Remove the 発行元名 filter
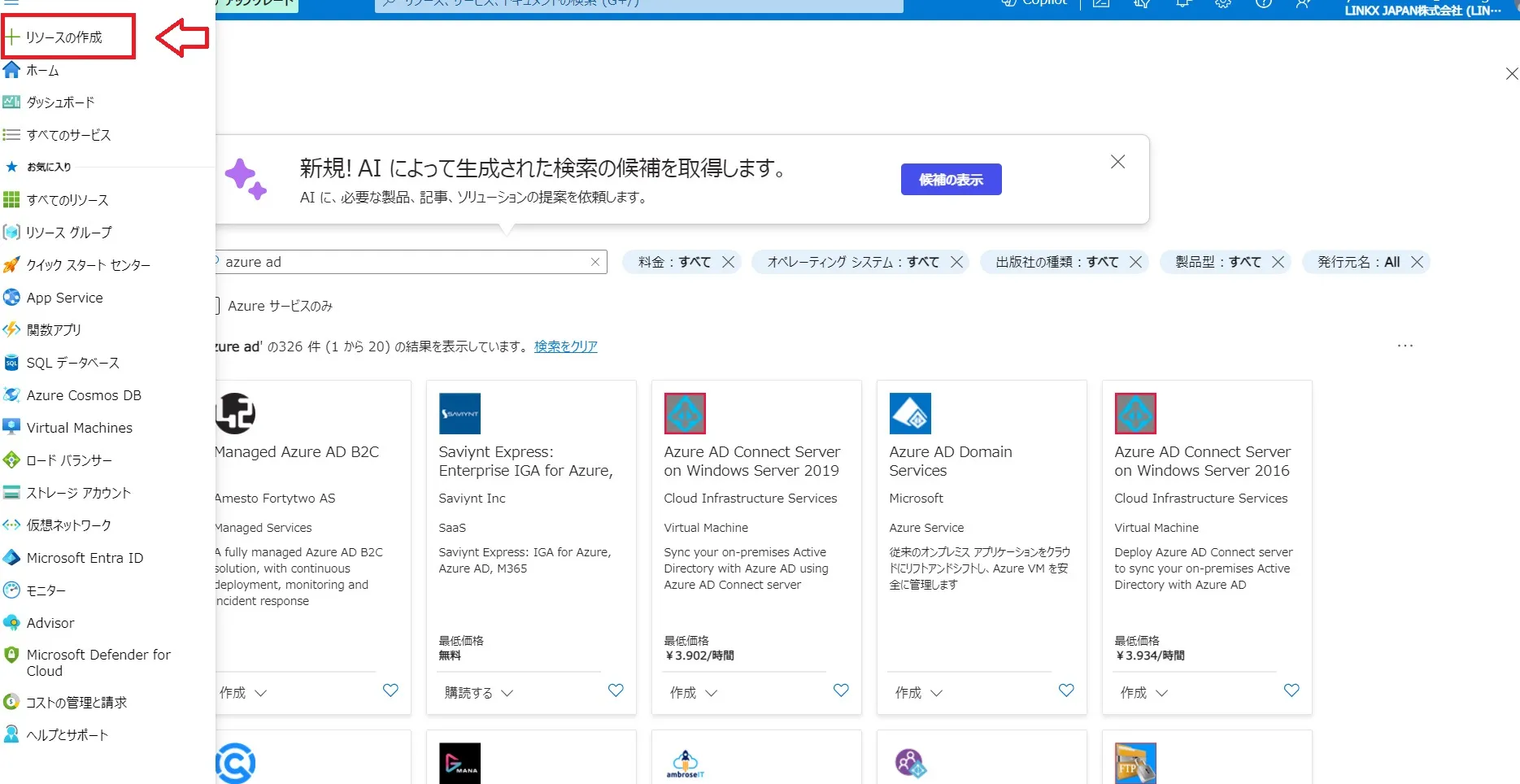 [1417, 262]
